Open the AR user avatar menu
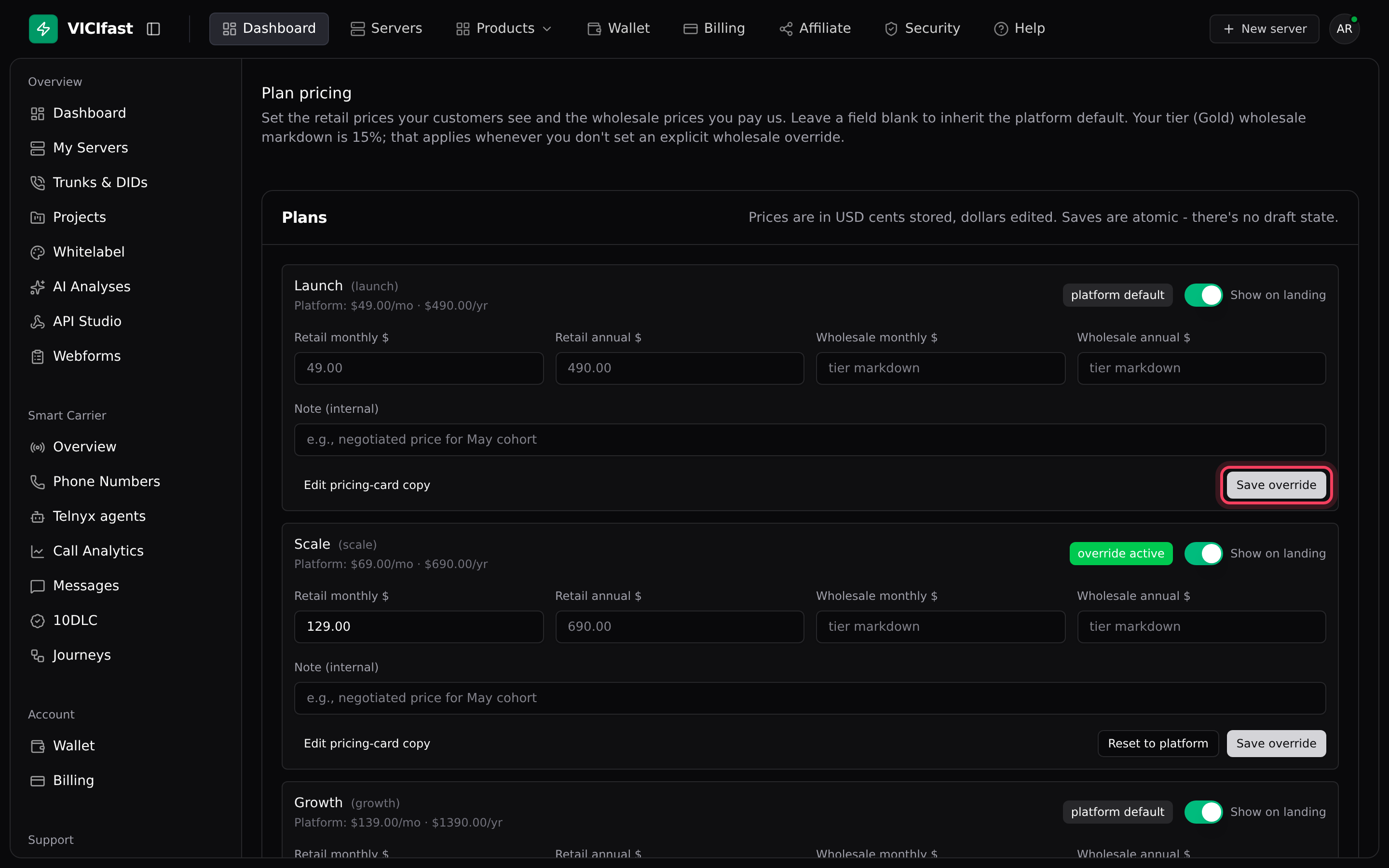Screen dimensions: 1389x868 click(1344, 29)
